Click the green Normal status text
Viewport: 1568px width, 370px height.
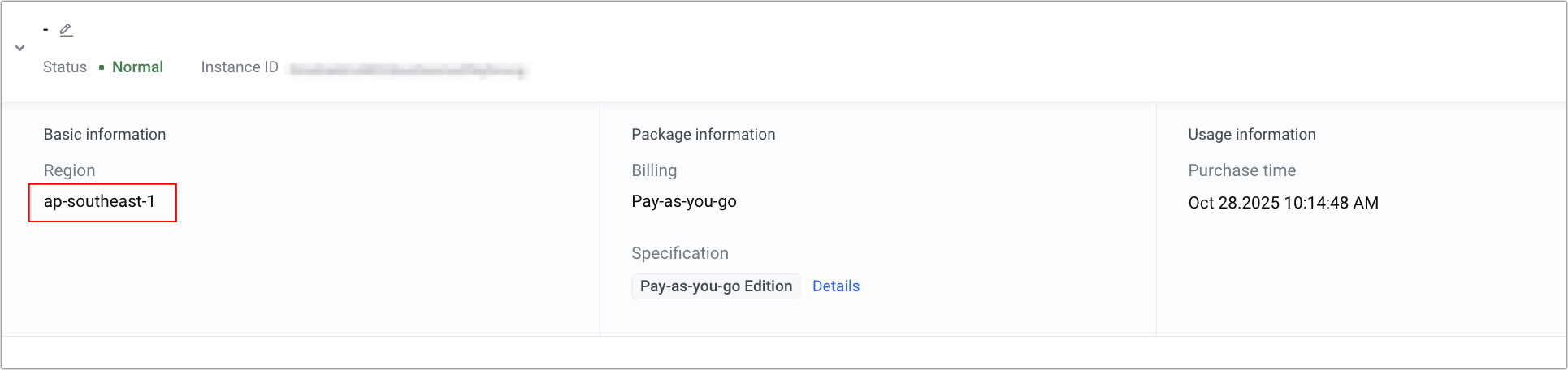coord(137,67)
